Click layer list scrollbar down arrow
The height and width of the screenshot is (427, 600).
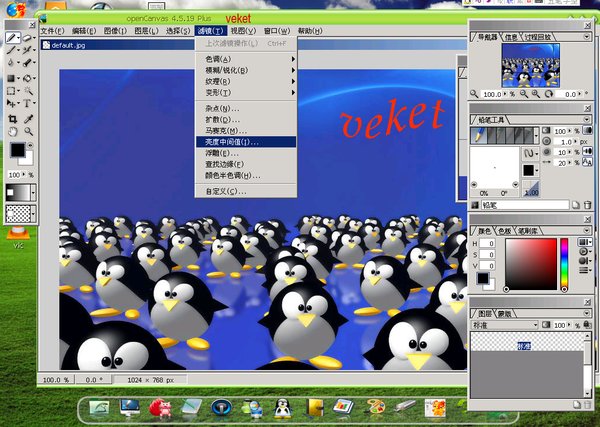click(587, 394)
